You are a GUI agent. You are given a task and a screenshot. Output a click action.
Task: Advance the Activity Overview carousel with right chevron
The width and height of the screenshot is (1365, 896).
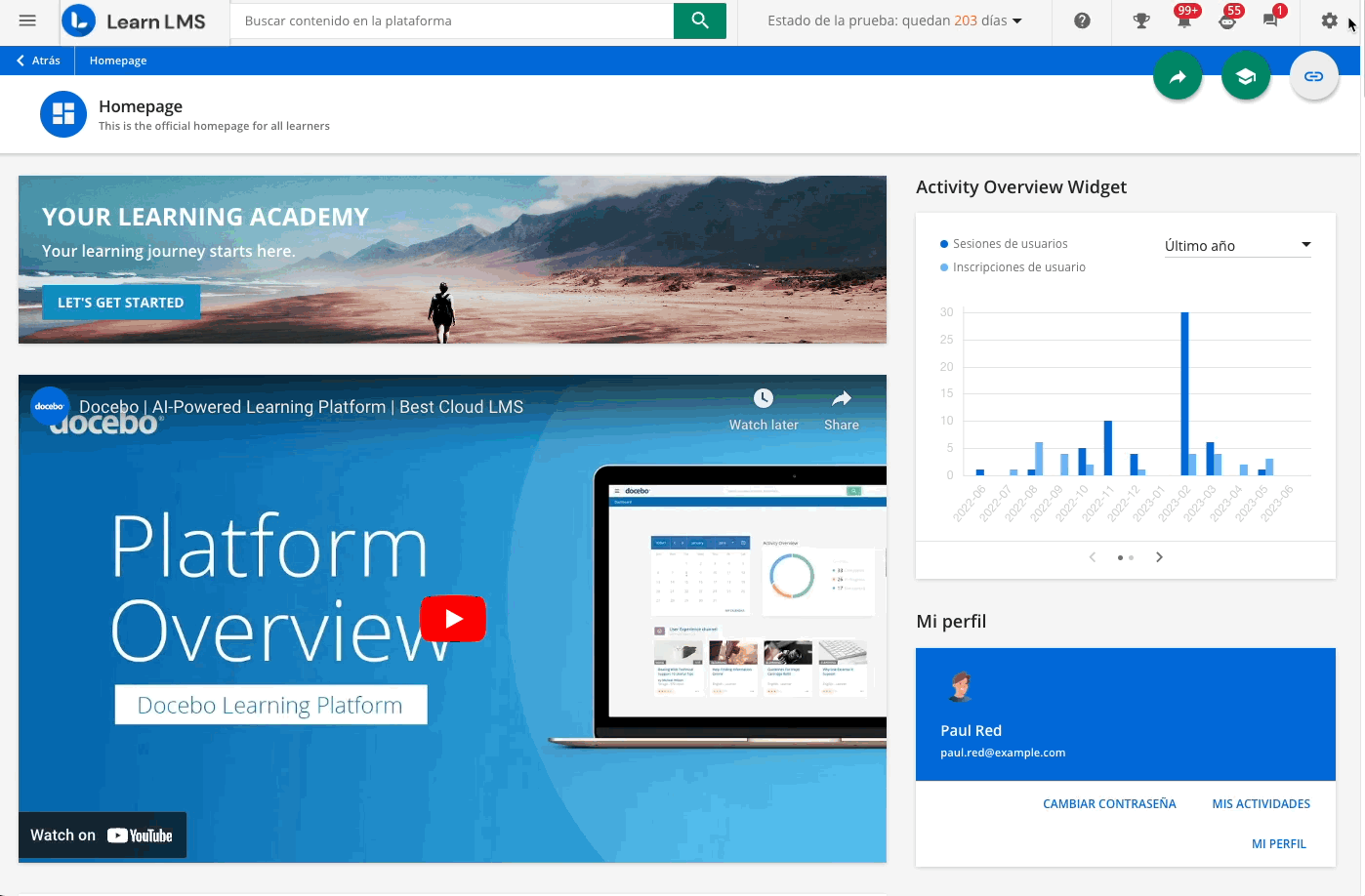1159,556
